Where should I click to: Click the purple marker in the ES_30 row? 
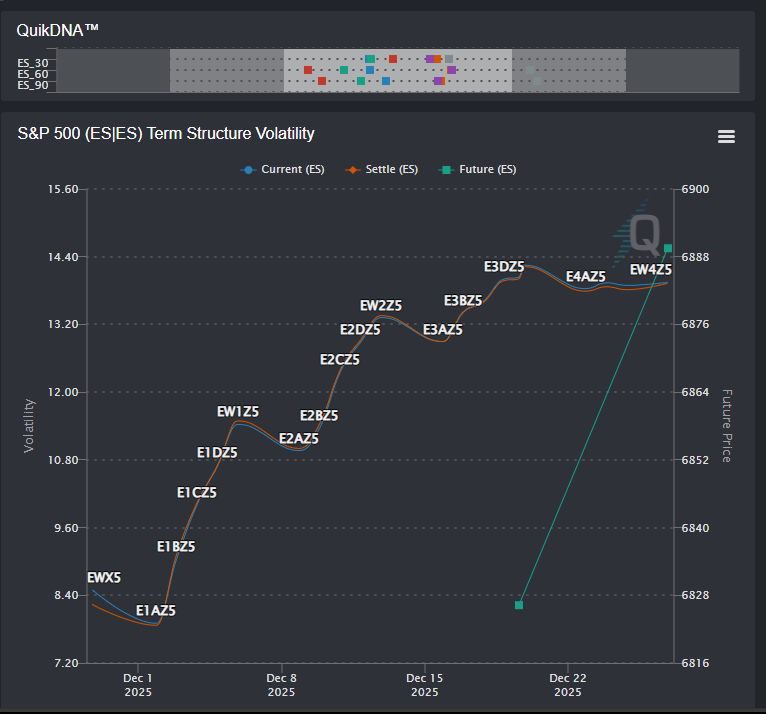pos(429,59)
